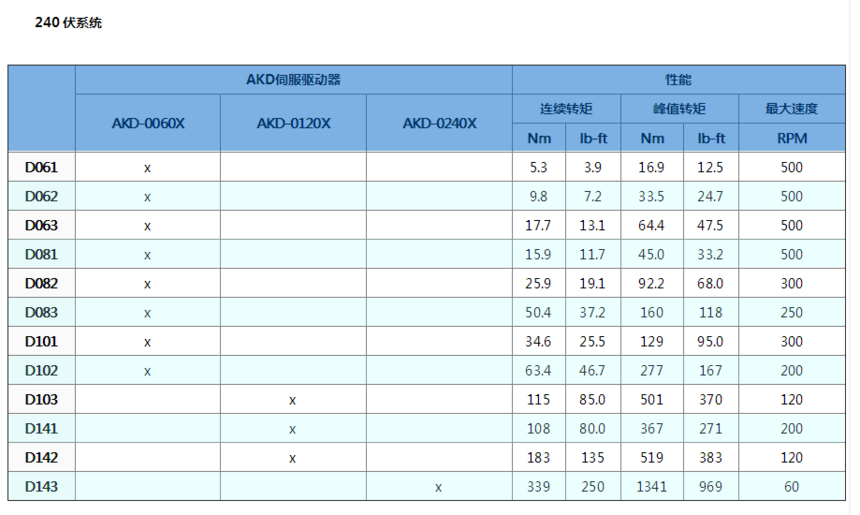Click the RPM unit header
The width and height of the screenshot is (860, 515).
pyautogui.click(x=791, y=138)
